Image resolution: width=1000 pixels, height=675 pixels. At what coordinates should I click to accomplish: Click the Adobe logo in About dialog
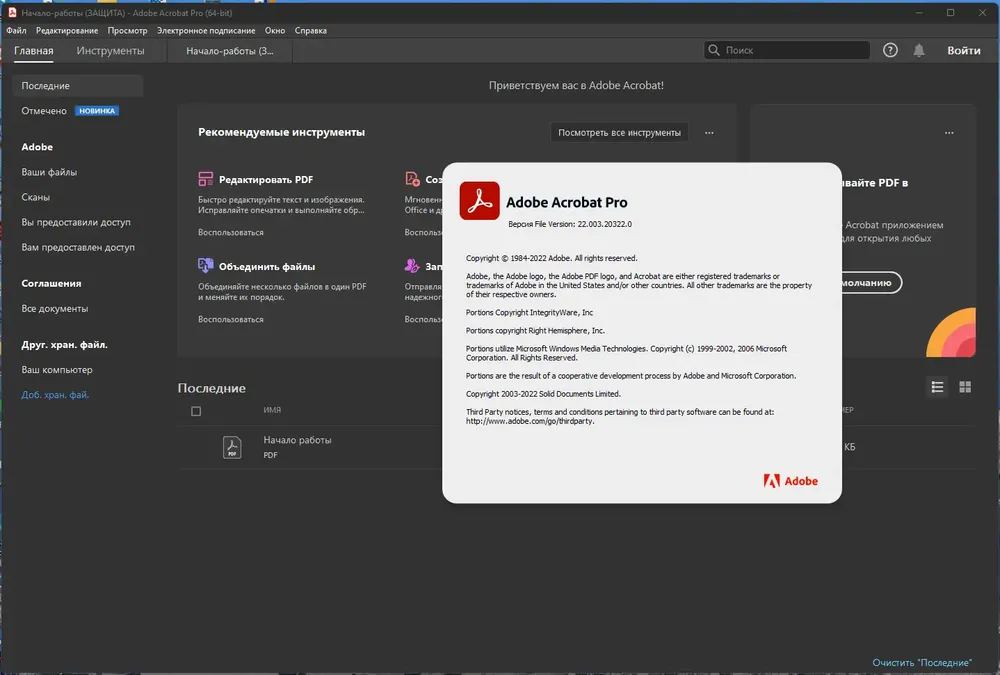click(x=791, y=481)
